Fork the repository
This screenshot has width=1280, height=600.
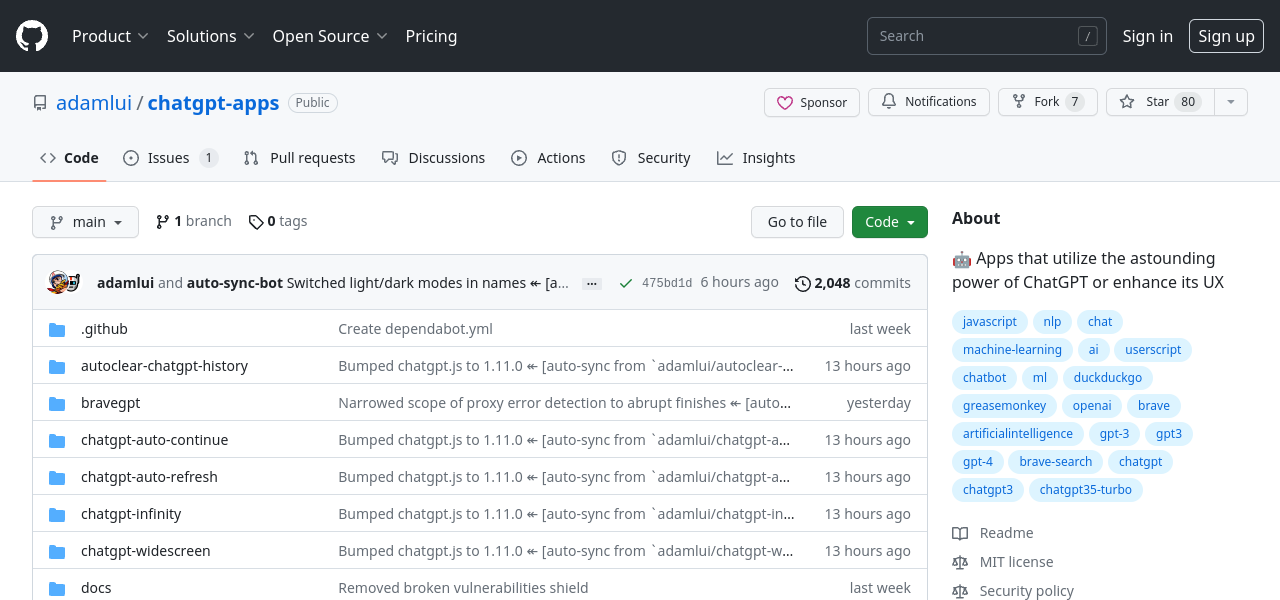pyautogui.click(x=1047, y=102)
